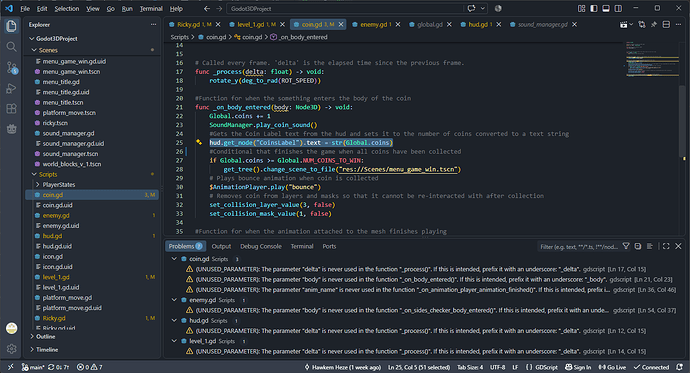Click the Problems filter input field
Screen dimensions: 690x373
pyautogui.click(x=578, y=246)
